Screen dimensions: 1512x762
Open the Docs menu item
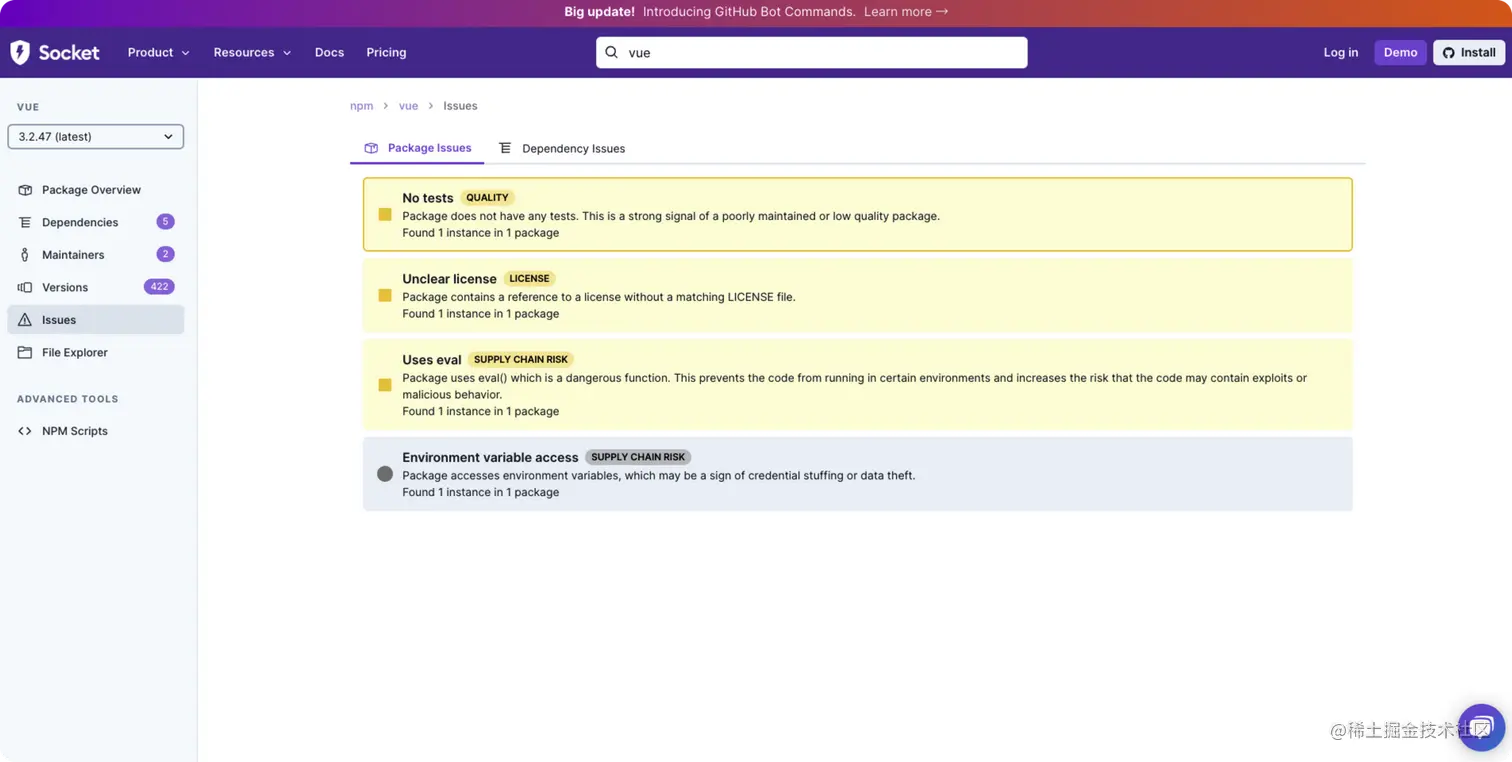[x=329, y=52]
